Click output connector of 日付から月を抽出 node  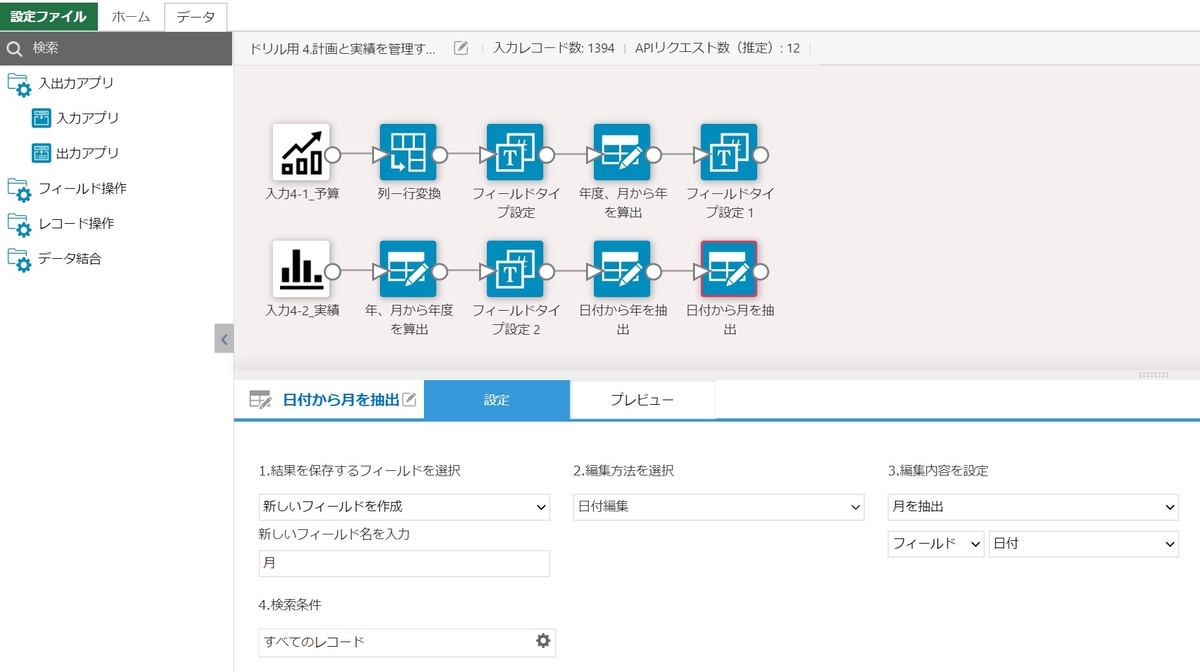(761, 271)
